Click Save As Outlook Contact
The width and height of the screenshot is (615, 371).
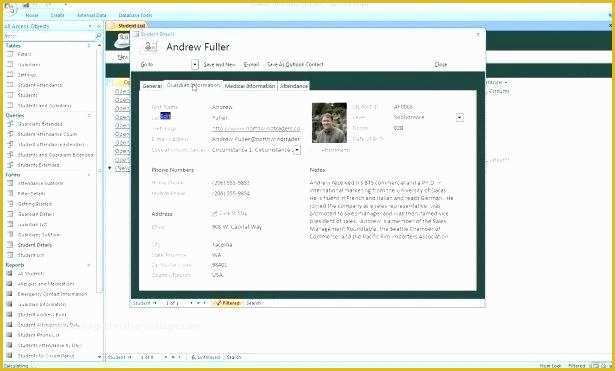point(295,64)
